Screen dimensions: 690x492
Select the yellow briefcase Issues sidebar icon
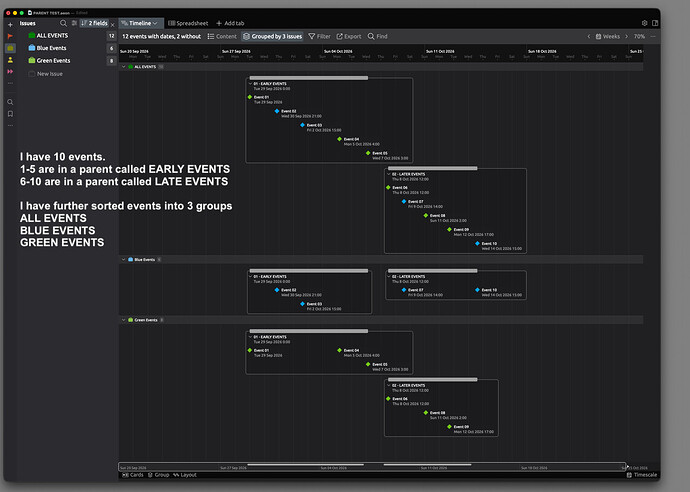[10, 48]
